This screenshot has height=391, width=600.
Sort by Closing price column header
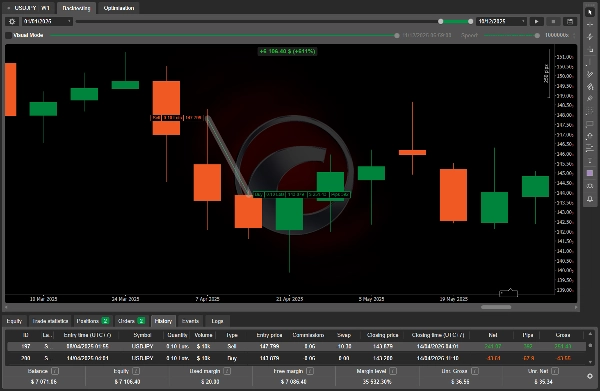tap(382, 335)
